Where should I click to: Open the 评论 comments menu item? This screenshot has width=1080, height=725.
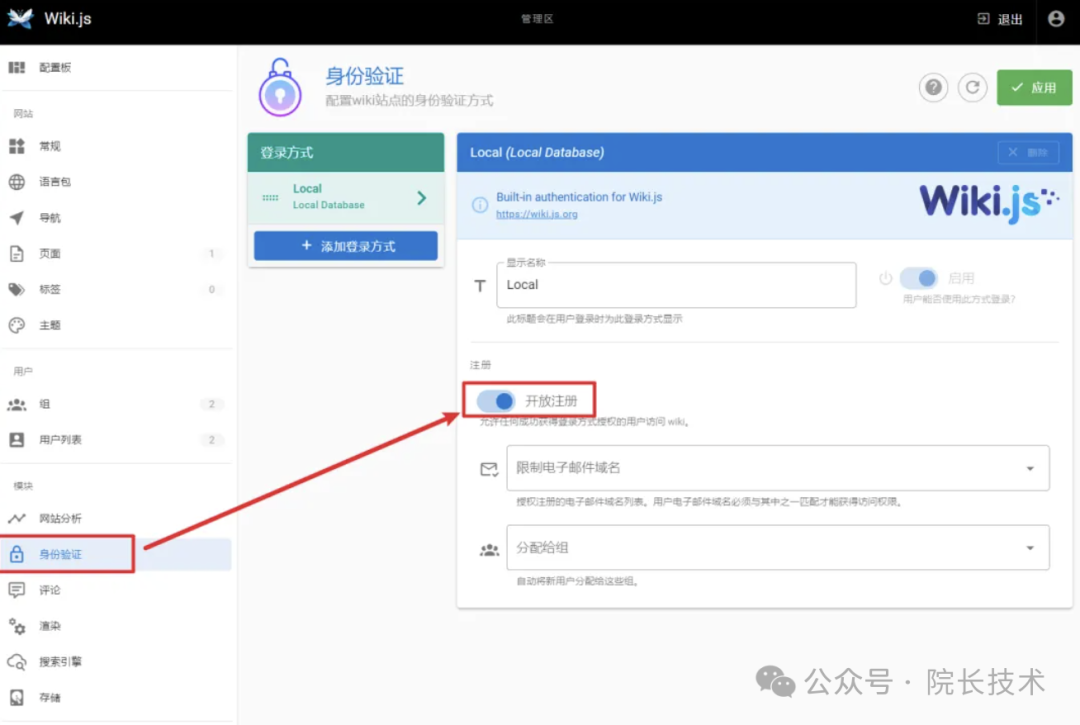coord(117,589)
